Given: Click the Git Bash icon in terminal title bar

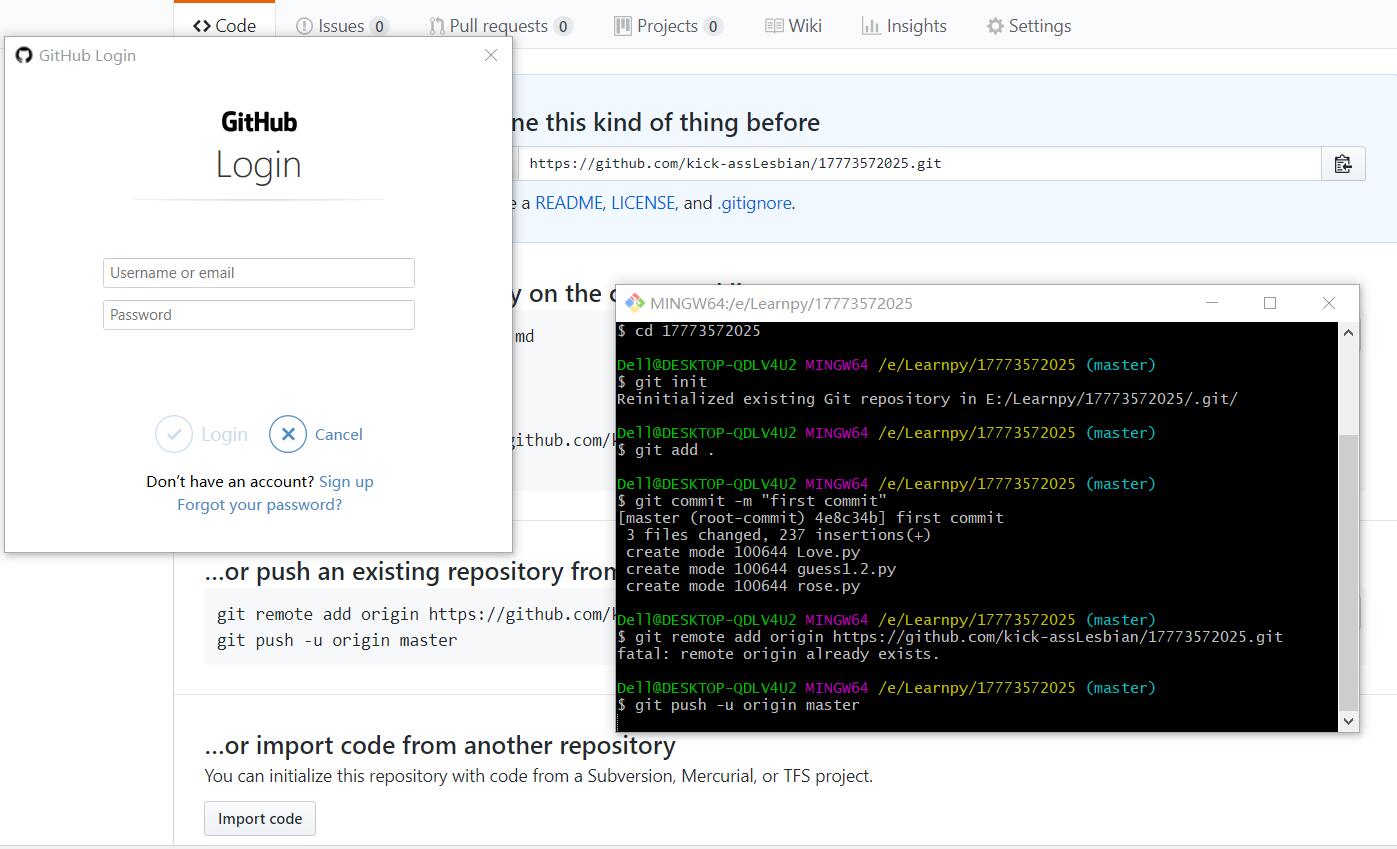Looking at the screenshot, I should 634,303.
